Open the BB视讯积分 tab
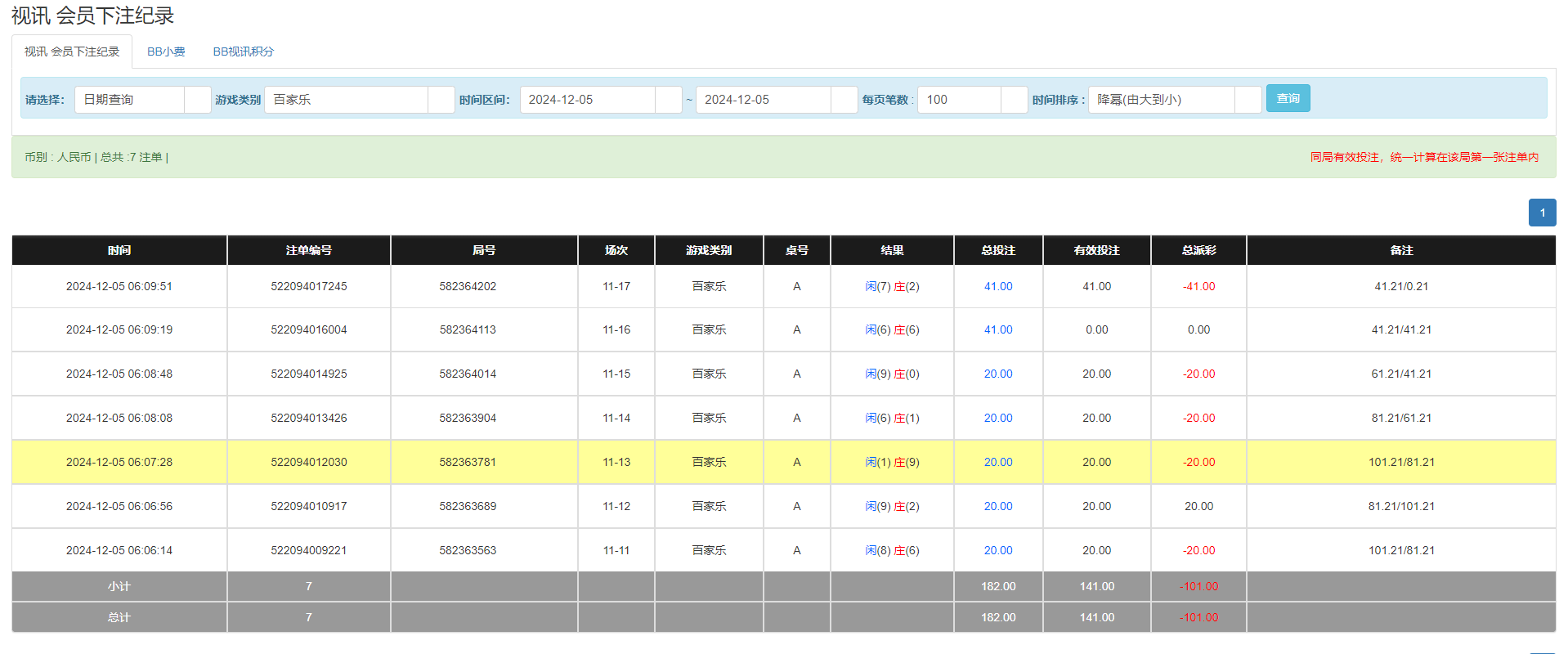Screen dimensions: 1568x654 (243, 52)
